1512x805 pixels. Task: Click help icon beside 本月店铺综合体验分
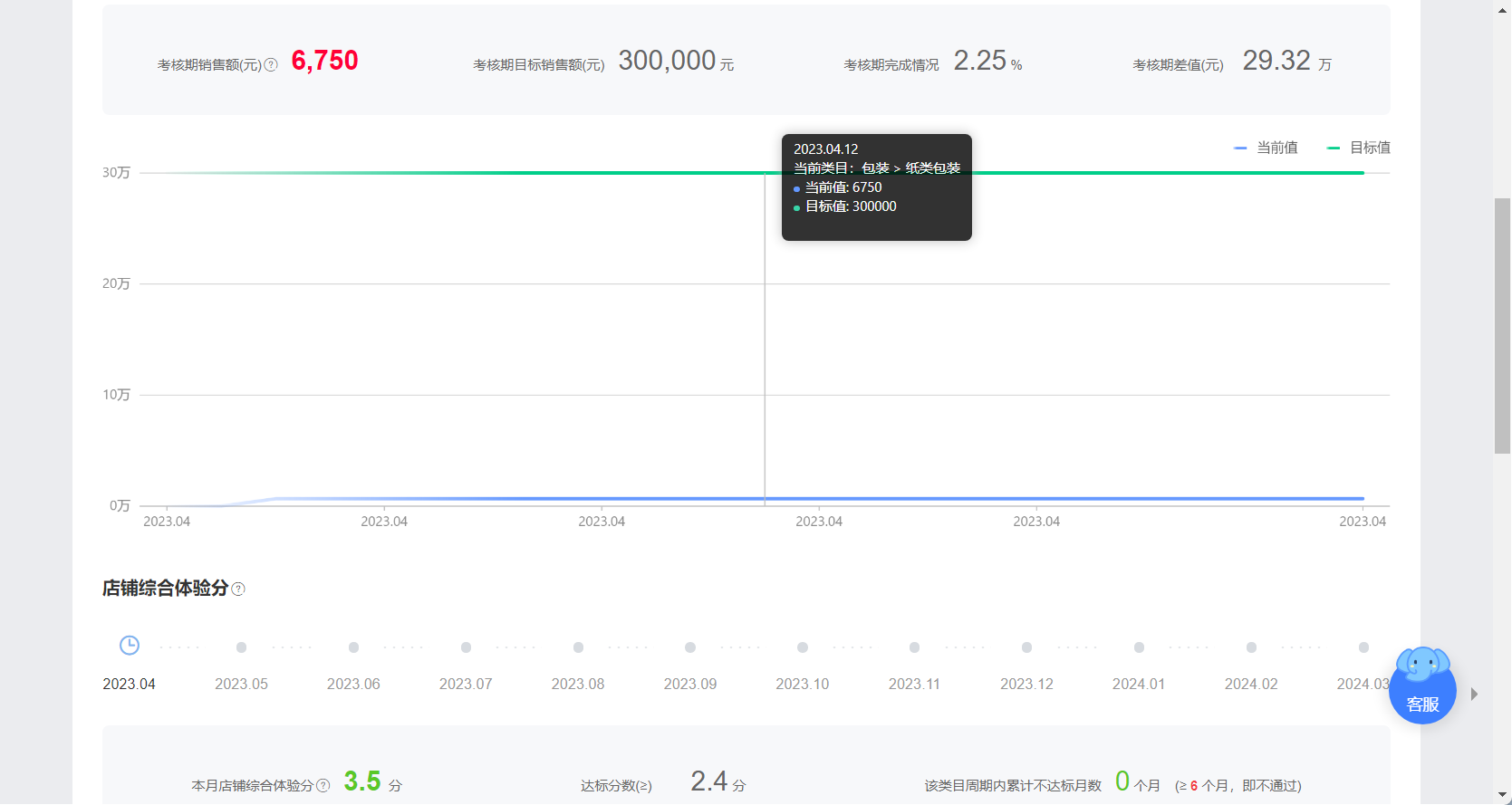[x=323, y=785]
